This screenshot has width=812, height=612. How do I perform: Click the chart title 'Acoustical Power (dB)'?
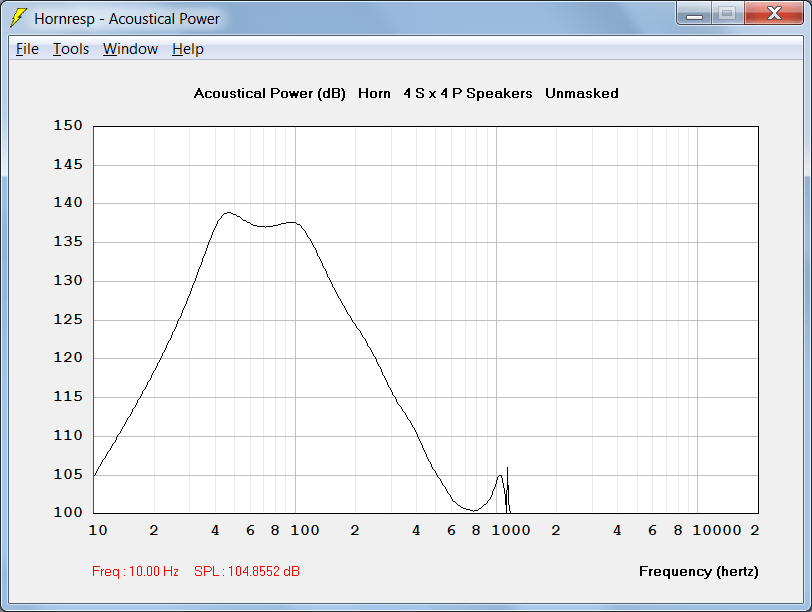[x=269, y=94]
